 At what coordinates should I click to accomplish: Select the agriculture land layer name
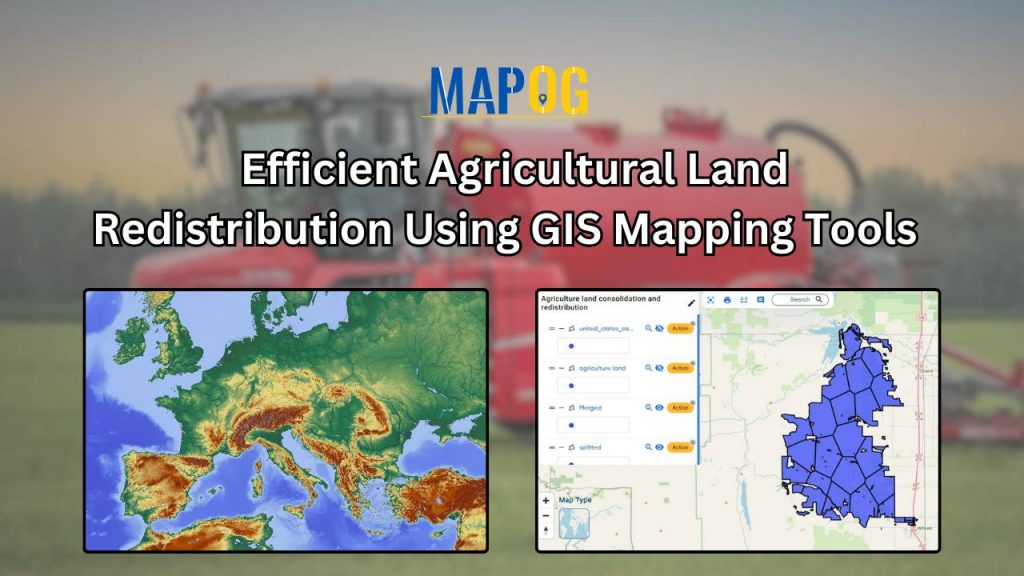pyautogui.click(x=602, y=368)
